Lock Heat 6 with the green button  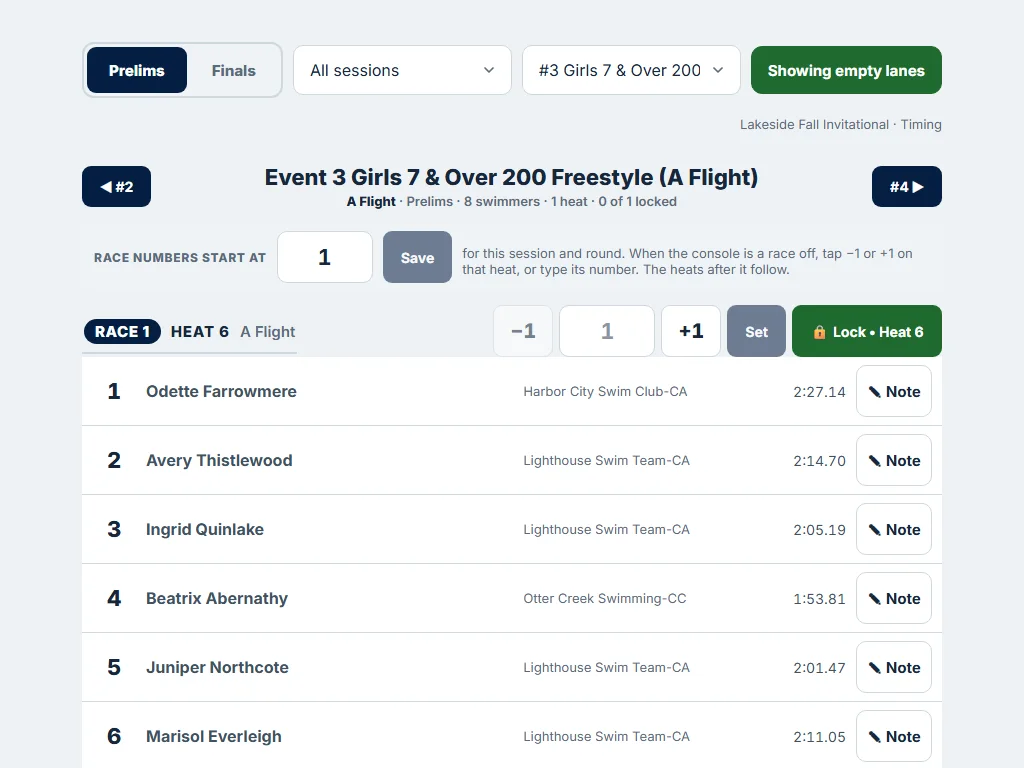click(x=867, y=331)
